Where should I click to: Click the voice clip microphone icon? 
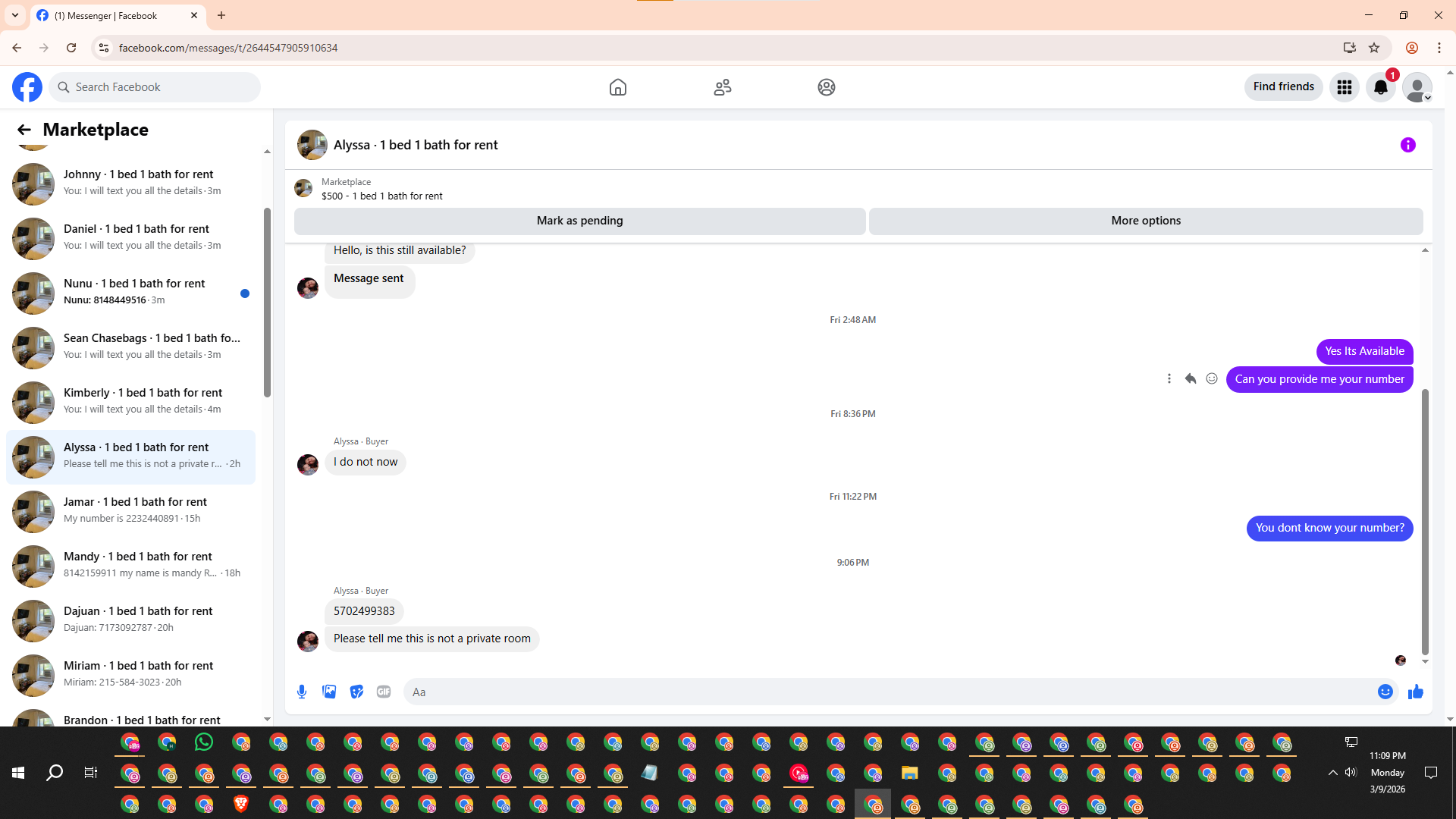[x=302, y=692]
